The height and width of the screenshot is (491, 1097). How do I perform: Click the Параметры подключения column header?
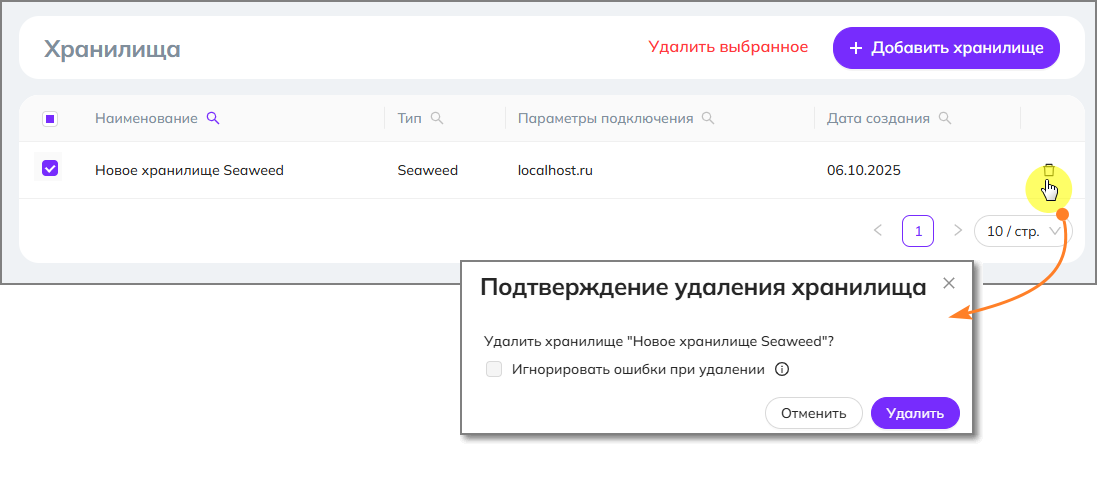coord(605,118)
